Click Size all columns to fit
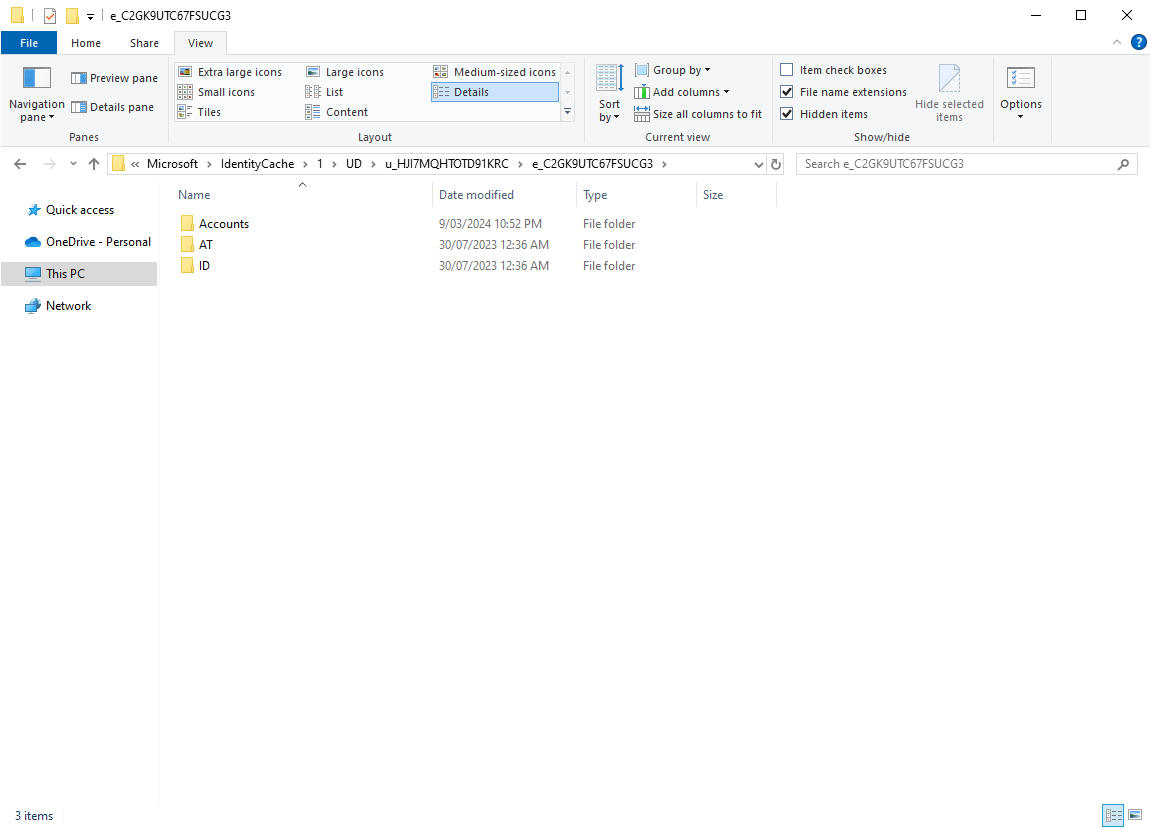This screenshot has height=828, width=1151. coord(698,113)
